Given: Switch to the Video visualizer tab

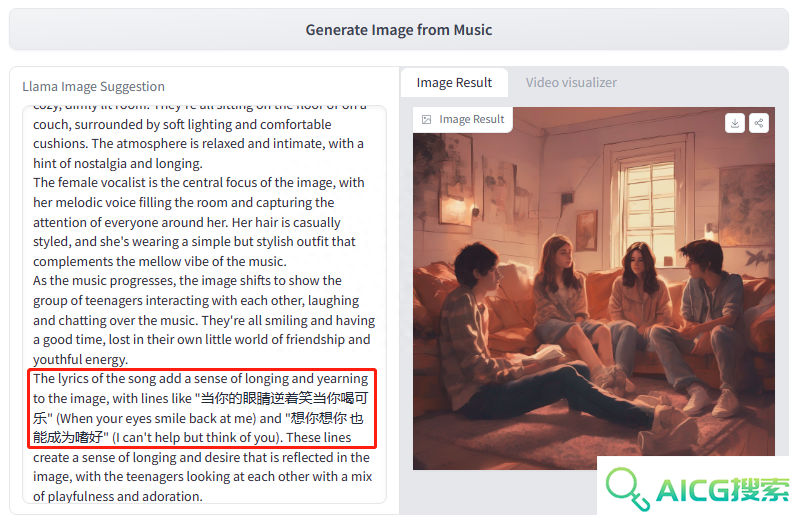Looking at the screenshot, I should 571,82.
